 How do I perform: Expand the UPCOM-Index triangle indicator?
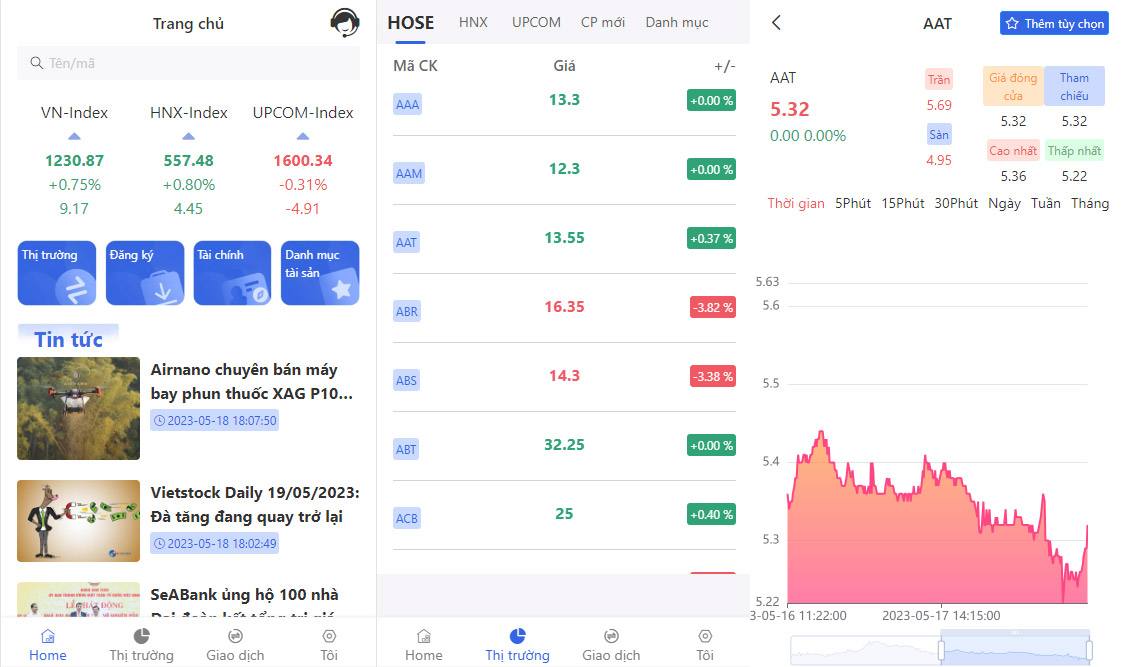pos(303,136)
